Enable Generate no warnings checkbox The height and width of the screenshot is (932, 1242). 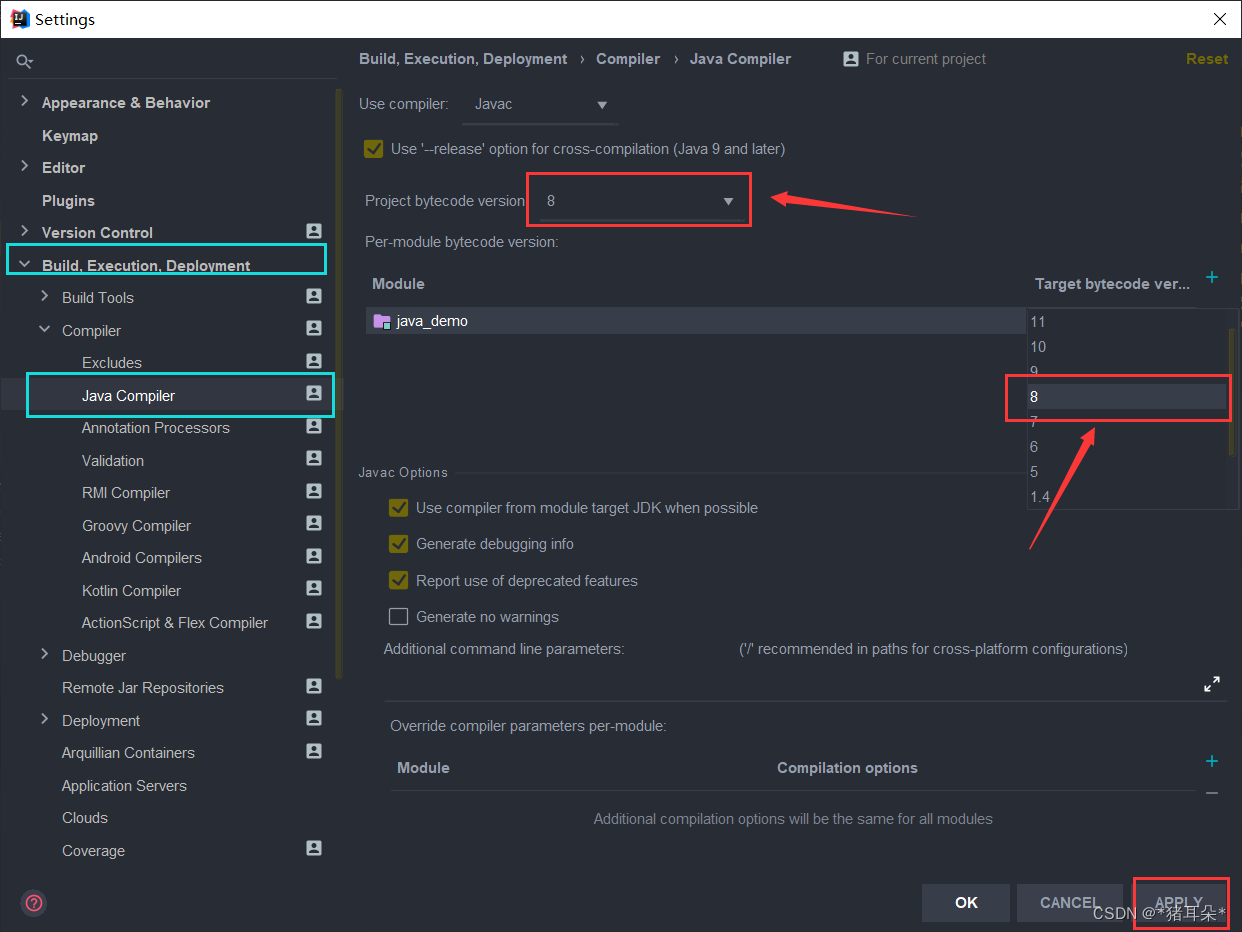398,616
